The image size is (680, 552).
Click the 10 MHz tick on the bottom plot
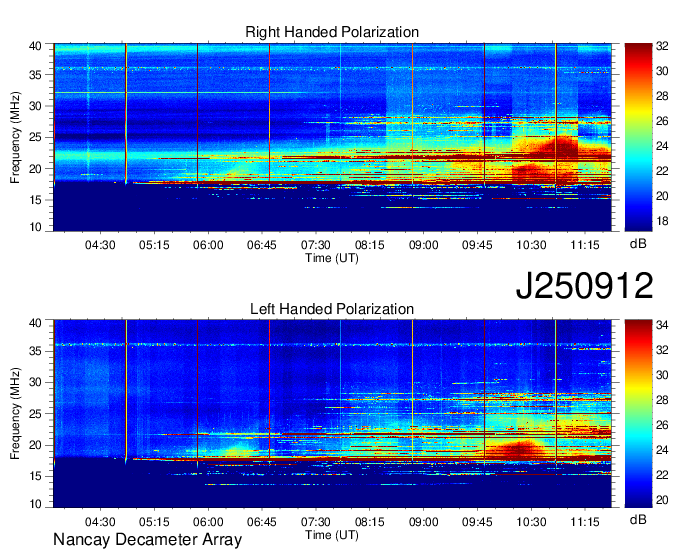tap(35, 505)
